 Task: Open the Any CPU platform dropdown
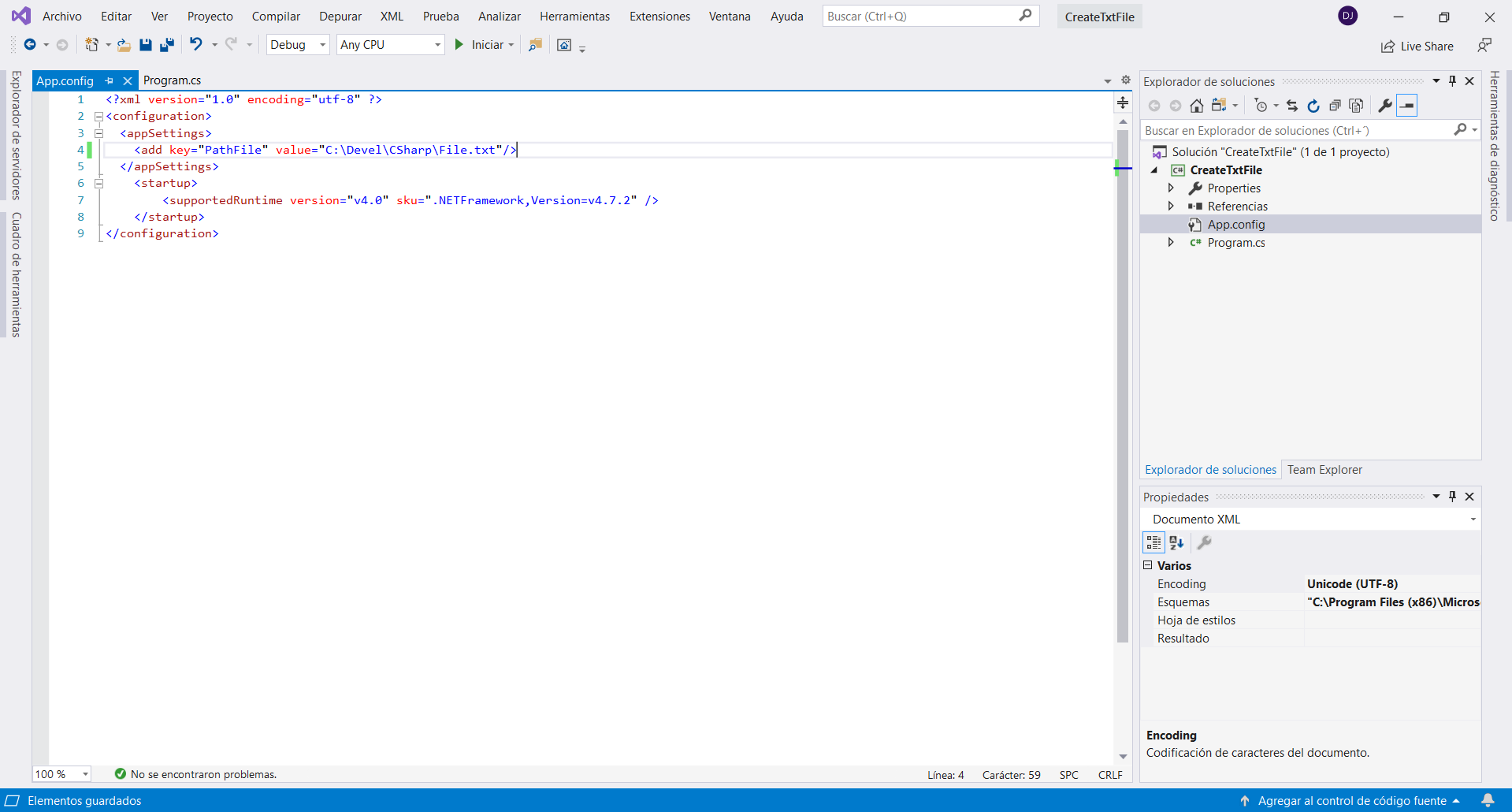390,45
